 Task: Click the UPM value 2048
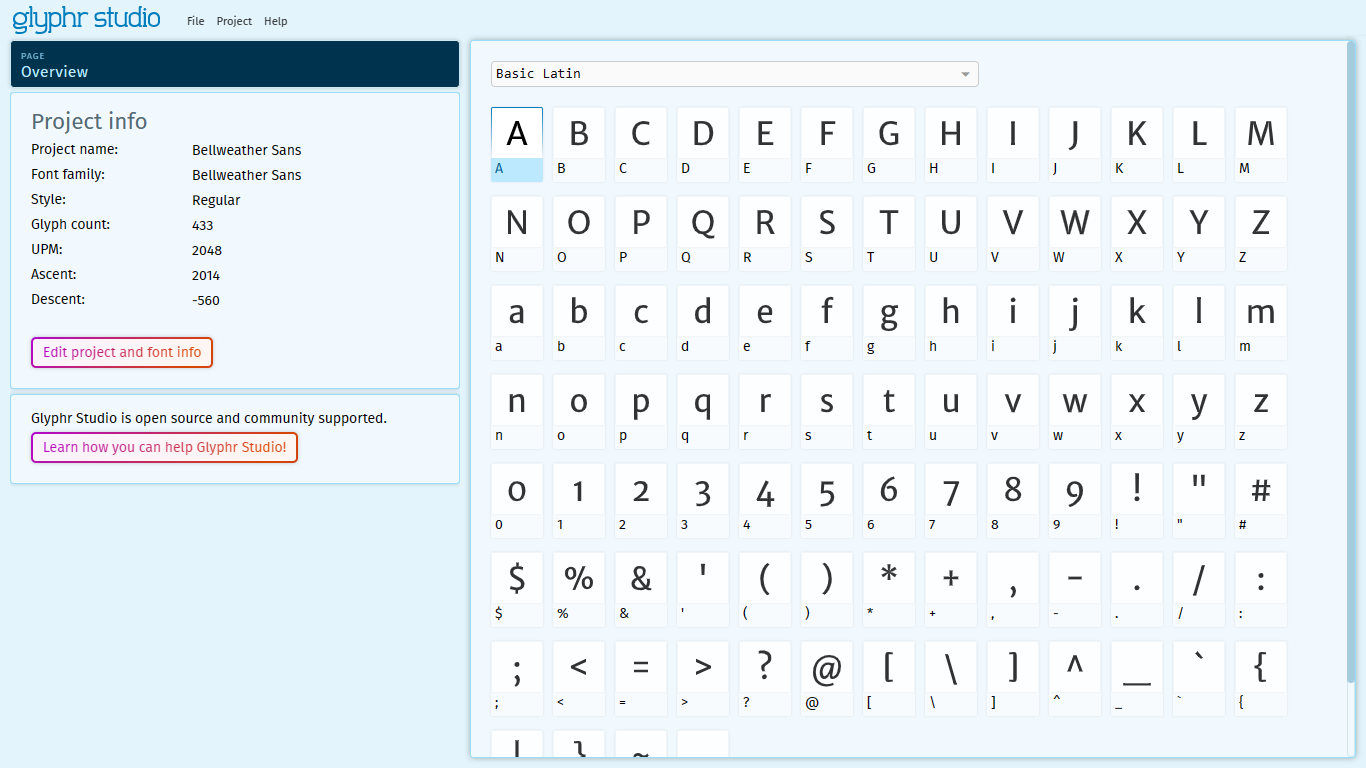click(207, 250)
